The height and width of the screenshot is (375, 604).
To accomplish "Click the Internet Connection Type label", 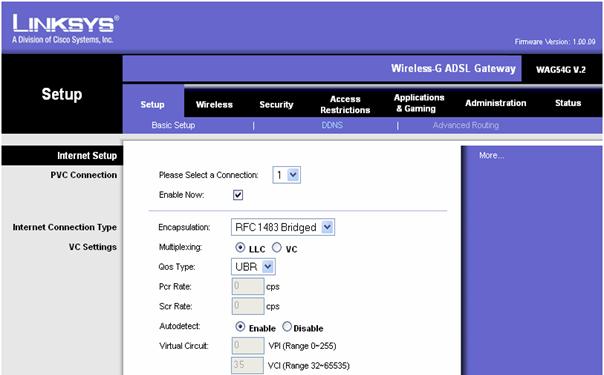I will (x=65, y=227).
